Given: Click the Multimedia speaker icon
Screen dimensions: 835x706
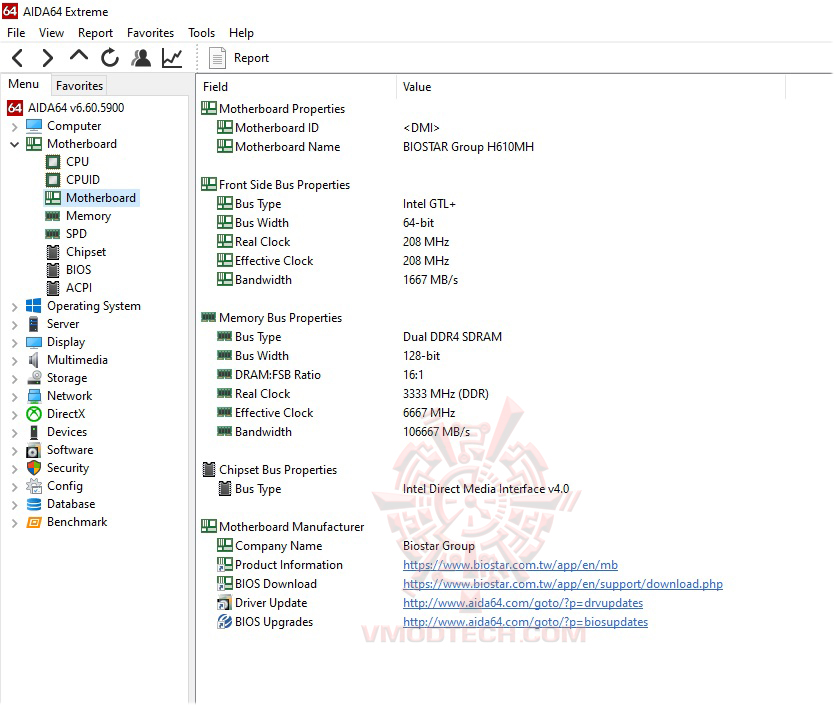Looking at the screenshot, I should pyautogui.click(x=34, y=360).
